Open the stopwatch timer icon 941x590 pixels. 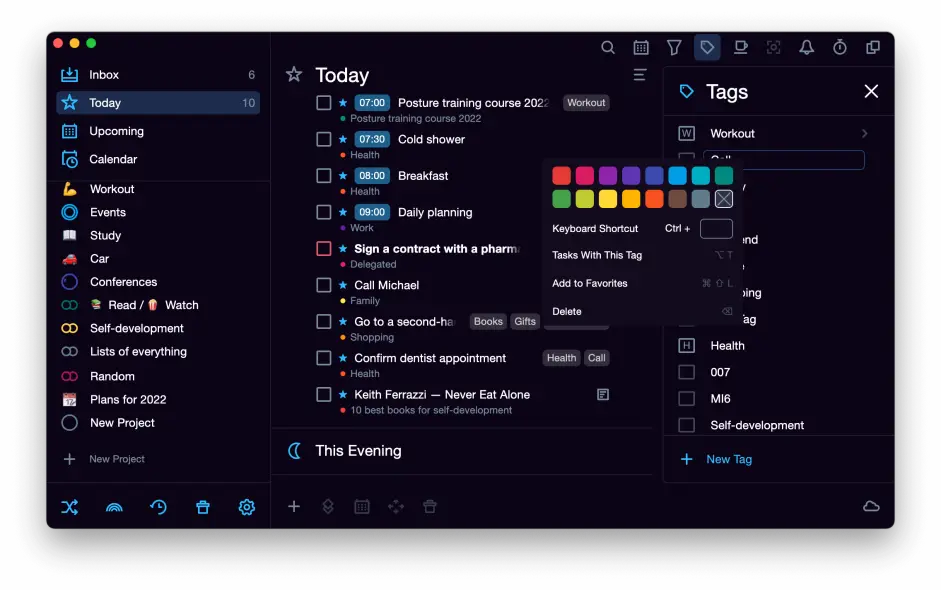click(840, 47)
